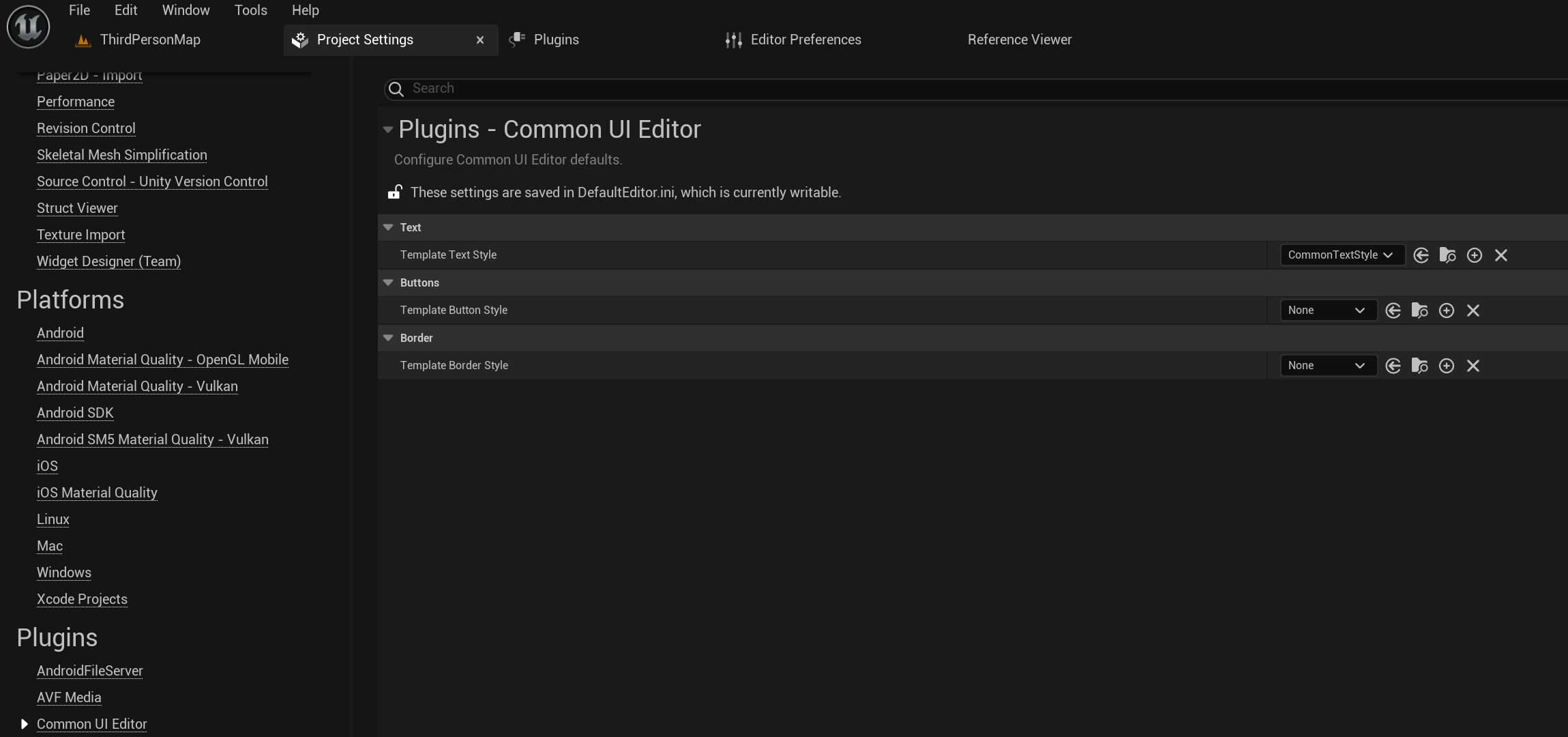Click the settings Search field
This screenshot has height=737, width=1568.
pyautogui.click(x=955, y=89)
